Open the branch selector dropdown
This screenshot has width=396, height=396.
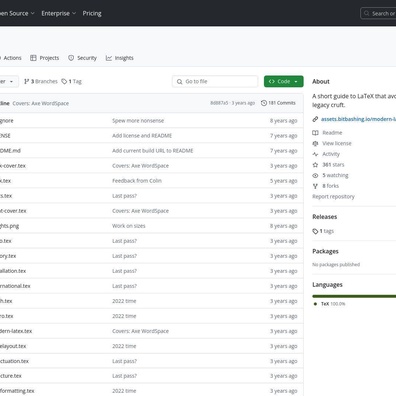[9, 81]
